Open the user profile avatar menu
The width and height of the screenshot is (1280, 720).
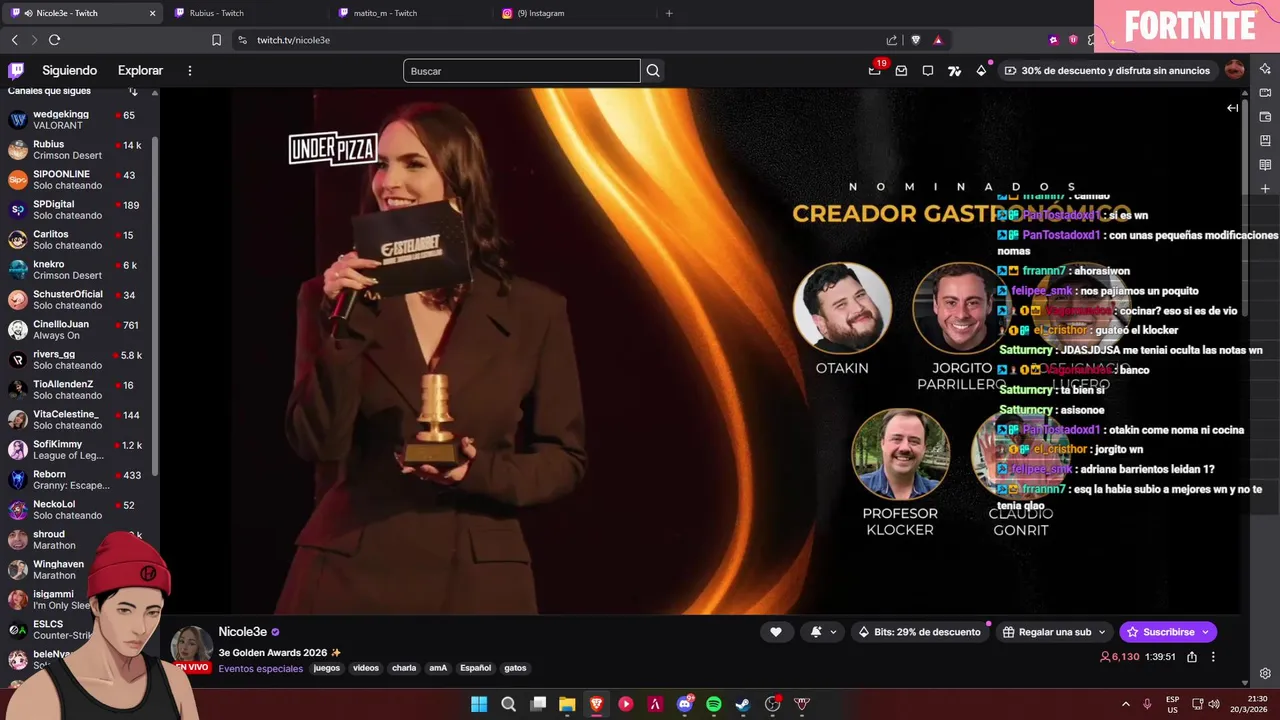pyautogui.click(x=1234, y=70)
